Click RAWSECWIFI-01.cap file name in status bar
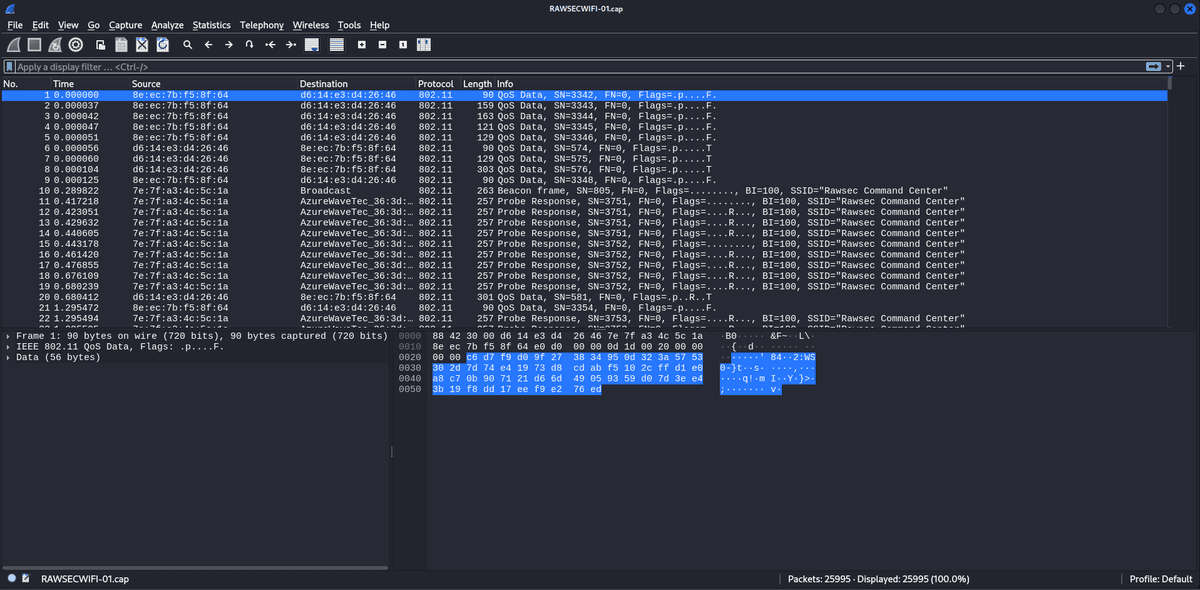1200x590 pixels. 85,579
